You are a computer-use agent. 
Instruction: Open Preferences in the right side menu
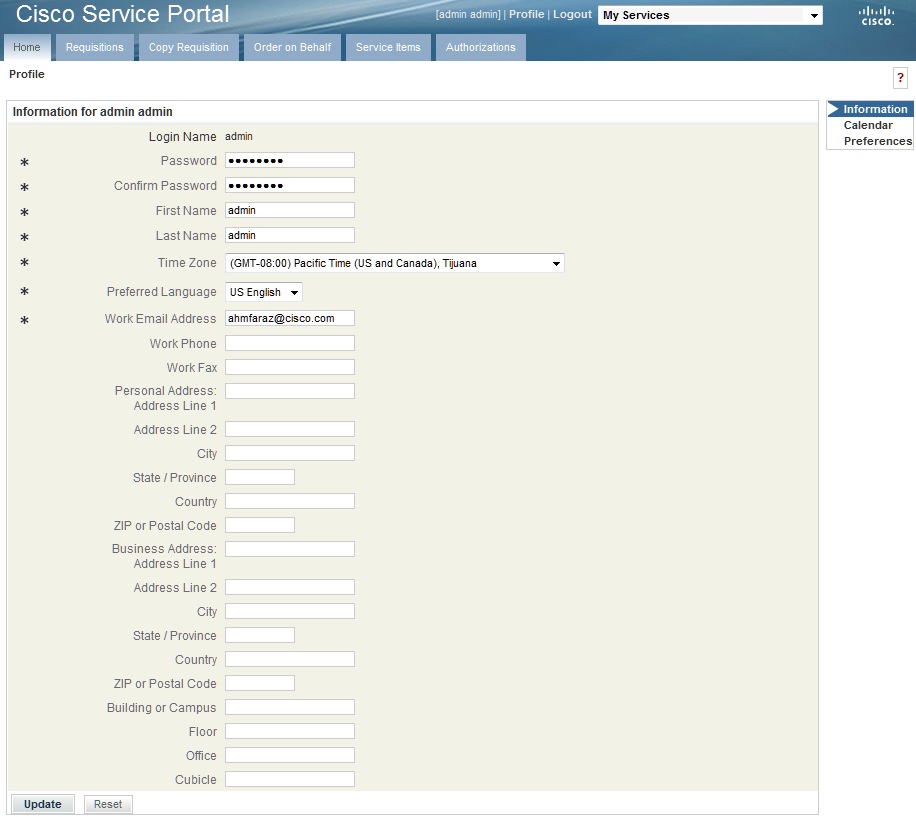(x=878, y=141)
